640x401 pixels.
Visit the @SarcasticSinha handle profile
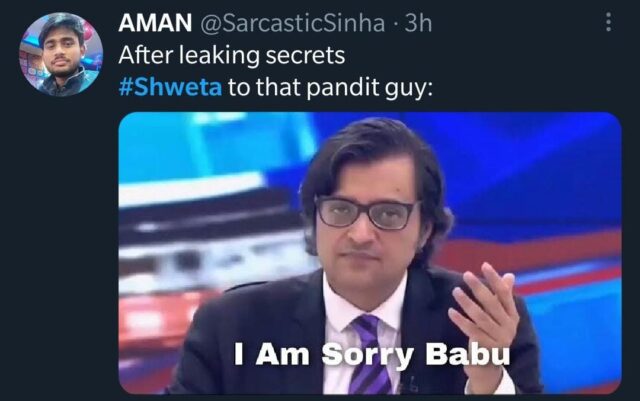[x=292, y=23]
